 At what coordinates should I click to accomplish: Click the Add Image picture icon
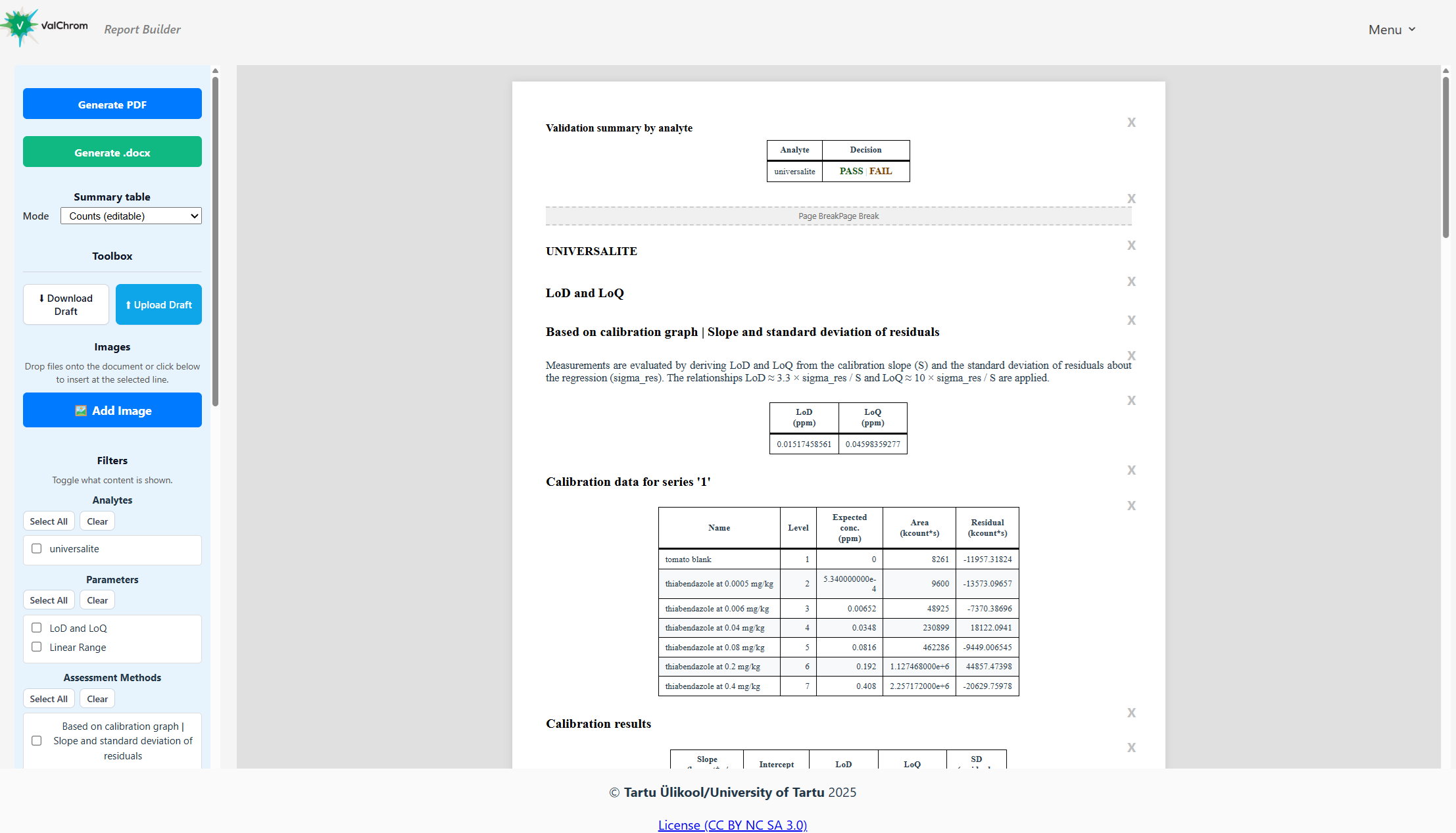coord(80,410)
